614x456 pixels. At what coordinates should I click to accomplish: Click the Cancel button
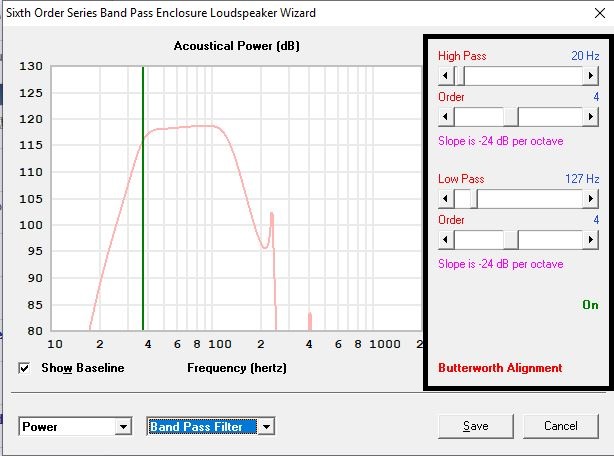point(560,426)
